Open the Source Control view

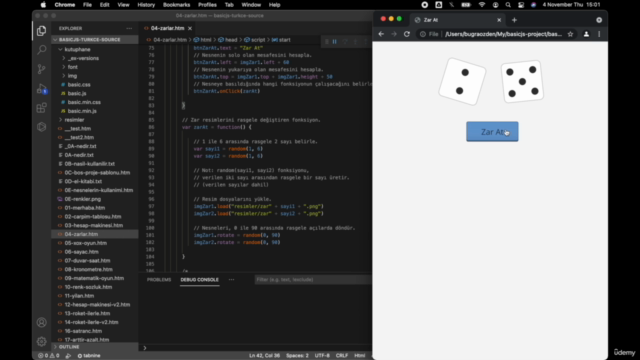tap(41, 69)
